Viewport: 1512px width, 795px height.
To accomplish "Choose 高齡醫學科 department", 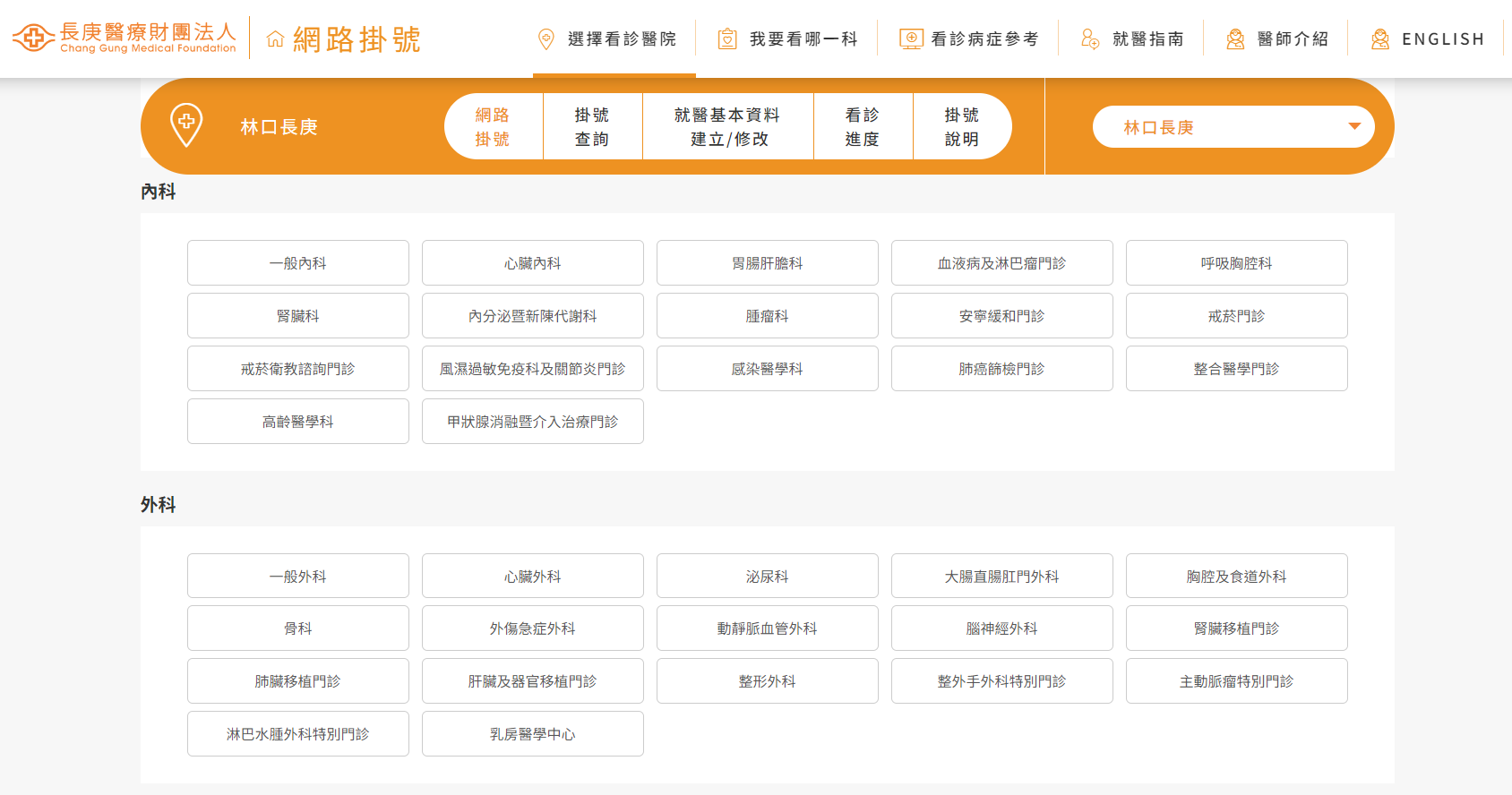I will click(298, 421).
